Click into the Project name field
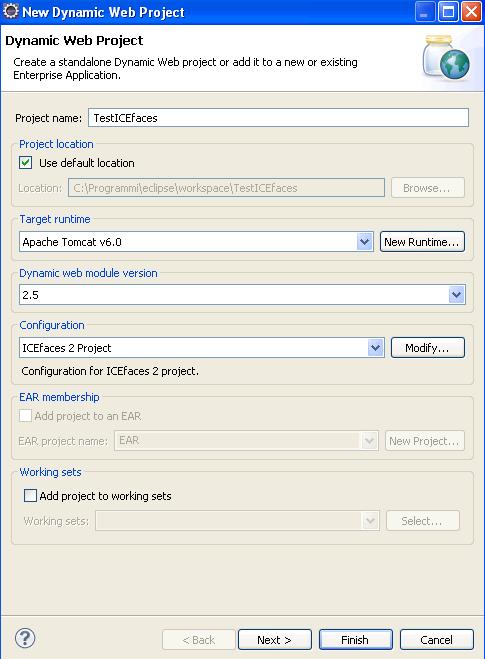 point(278,118)
